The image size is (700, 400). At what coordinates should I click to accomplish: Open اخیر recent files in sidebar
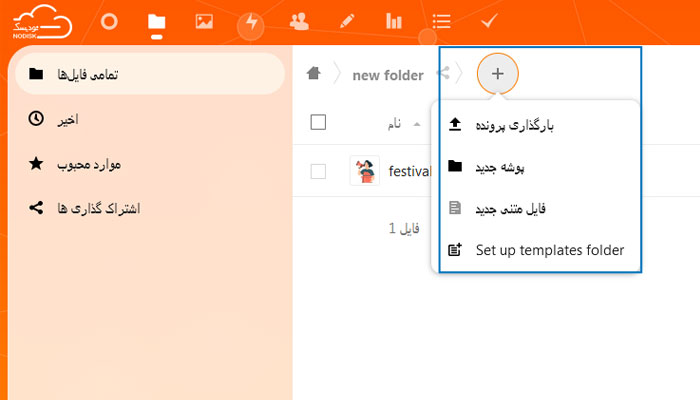tap(150, 119)
